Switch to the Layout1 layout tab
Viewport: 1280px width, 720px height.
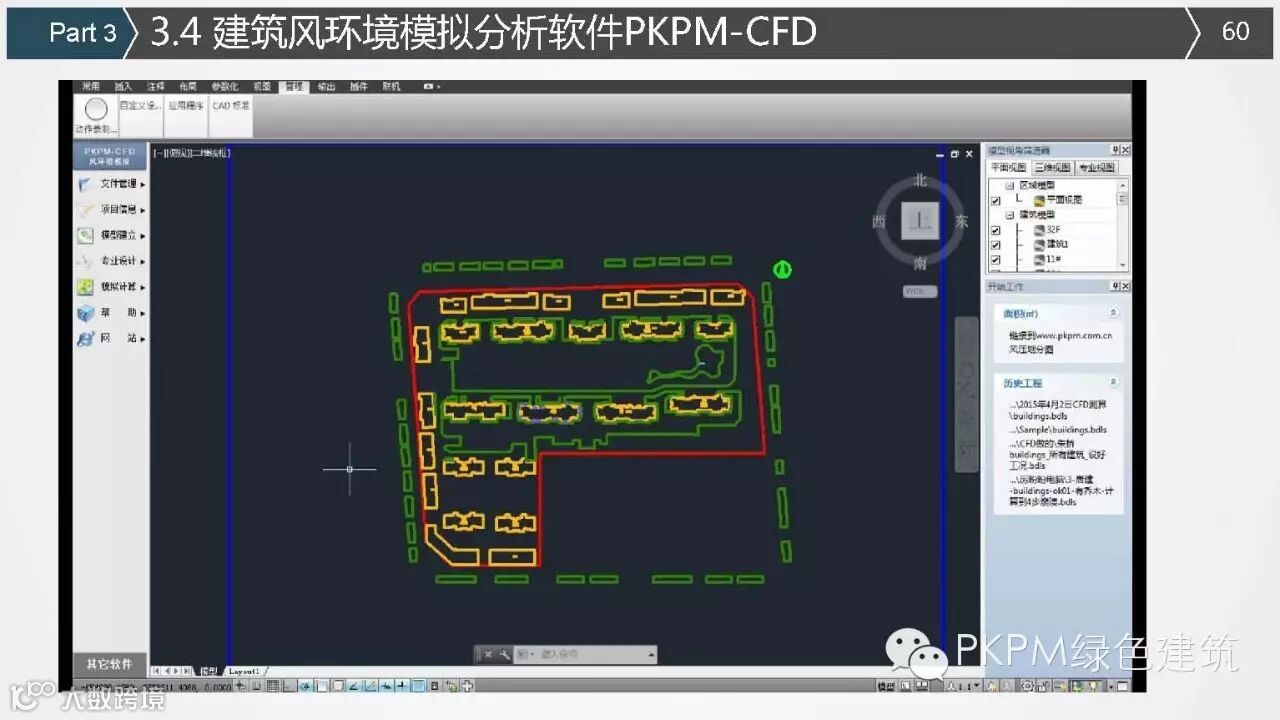(244, 671)
